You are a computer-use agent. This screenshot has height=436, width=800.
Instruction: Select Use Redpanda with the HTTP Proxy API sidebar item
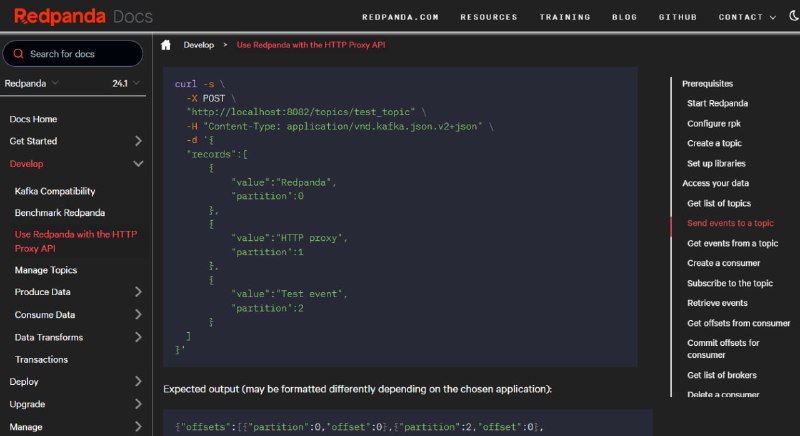click(x=76, y=241)
